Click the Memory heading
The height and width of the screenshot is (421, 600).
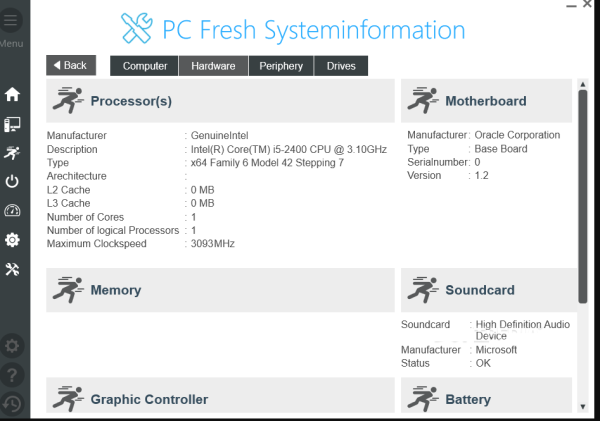[x=116, y=290]
